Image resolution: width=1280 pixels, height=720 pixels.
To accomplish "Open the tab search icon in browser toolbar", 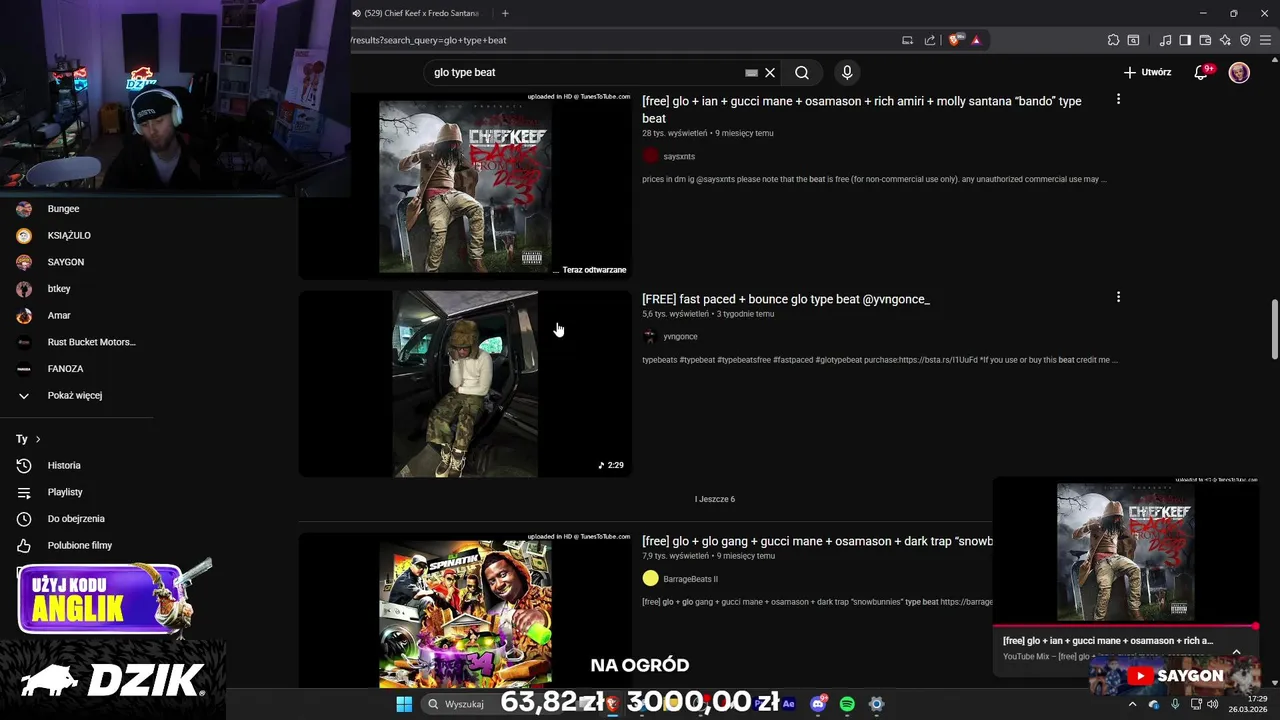I will (1133, 40).
